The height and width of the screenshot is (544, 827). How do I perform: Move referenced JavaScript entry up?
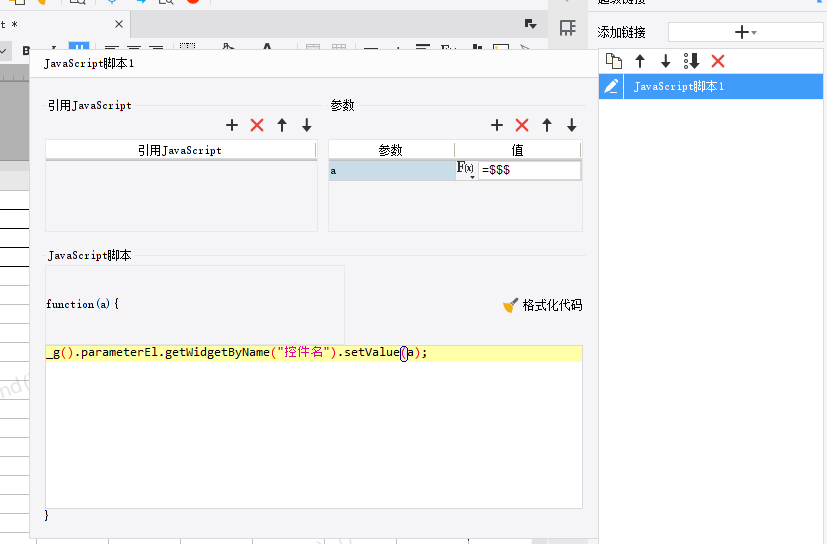[x=282, y=125]
